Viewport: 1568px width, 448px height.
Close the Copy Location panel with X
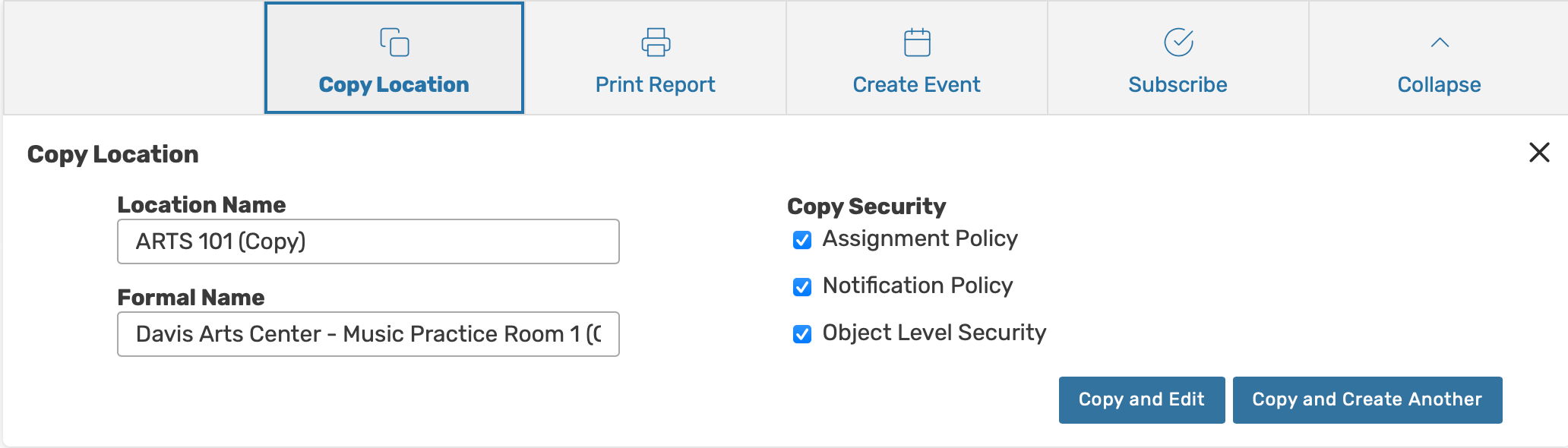(x=1539, y=153)
